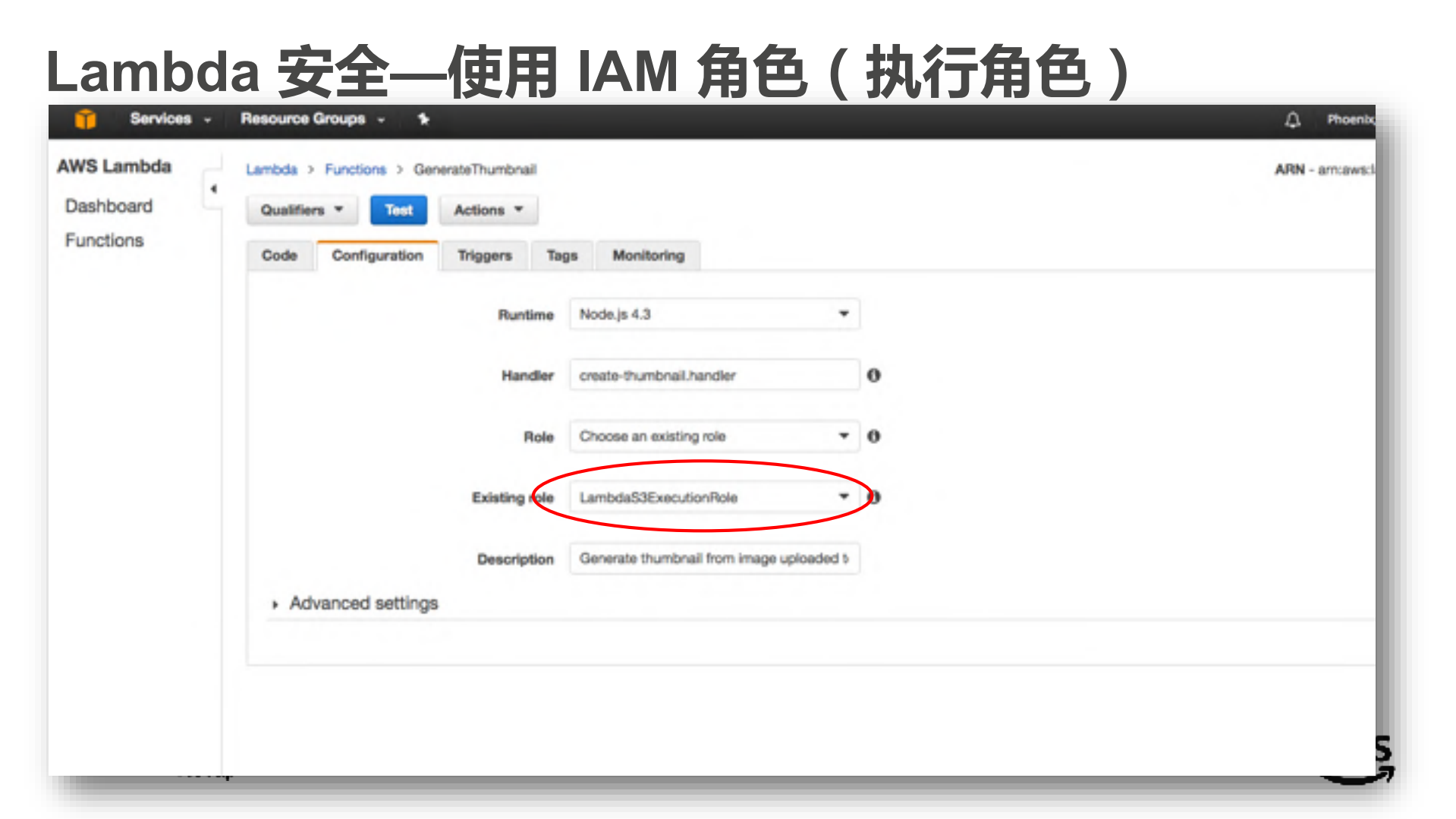Open the info tooltip beside Role
Screen dimensions: 1456x819
(873, 436)
